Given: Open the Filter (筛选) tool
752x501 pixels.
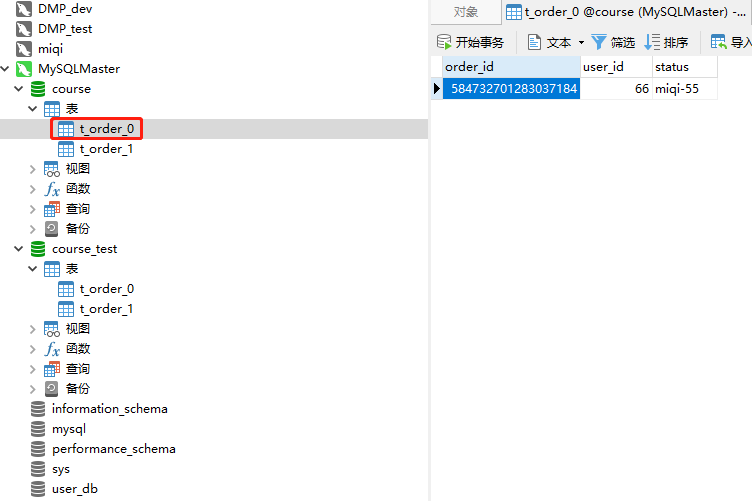Looking at the screenshot, I should (x=613, y=42).
